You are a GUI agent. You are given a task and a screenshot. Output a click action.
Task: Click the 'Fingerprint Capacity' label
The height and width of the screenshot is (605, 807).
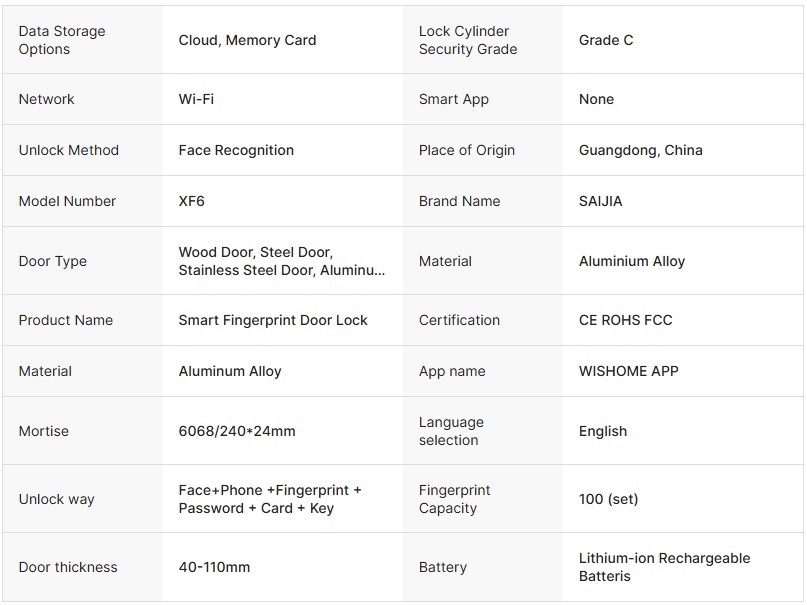coord(454,499)
